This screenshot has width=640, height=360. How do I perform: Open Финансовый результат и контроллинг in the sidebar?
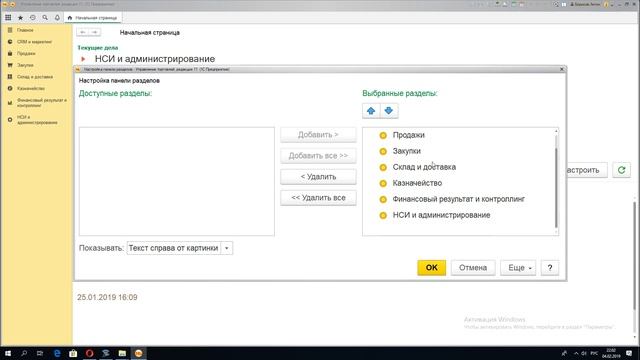pos(42,102)
